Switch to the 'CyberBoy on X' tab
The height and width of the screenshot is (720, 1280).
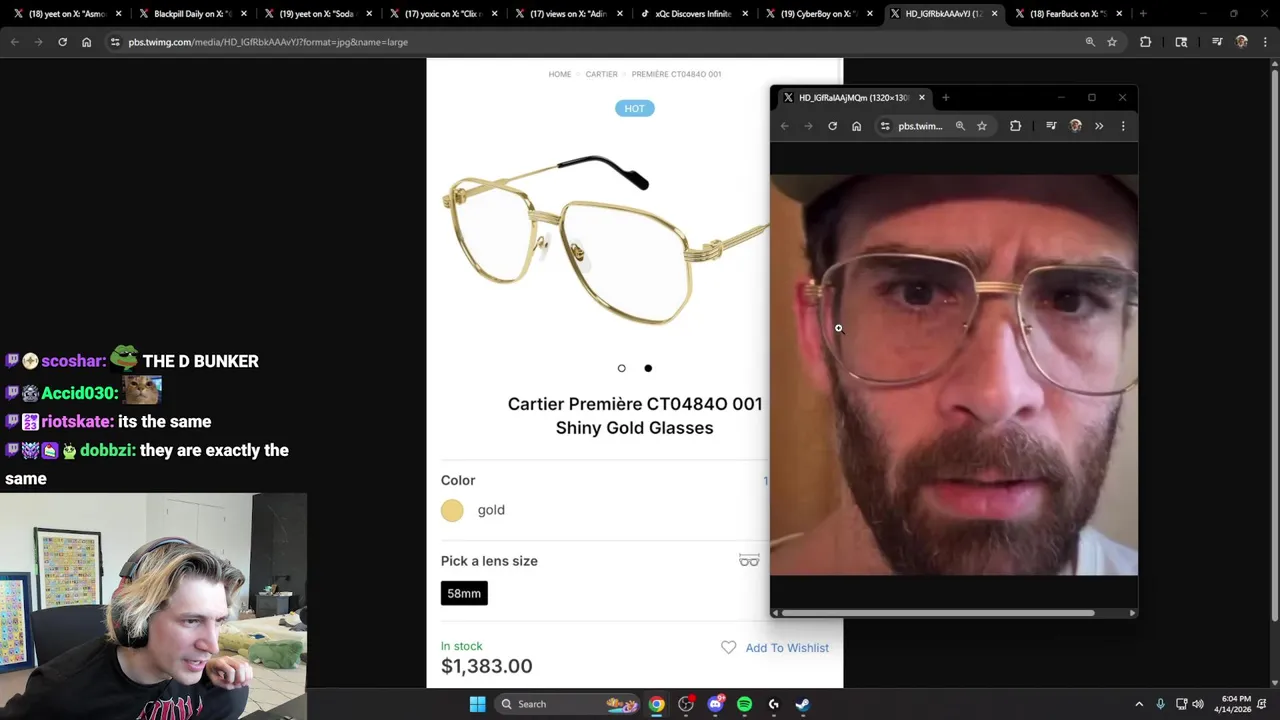point(818,14)
